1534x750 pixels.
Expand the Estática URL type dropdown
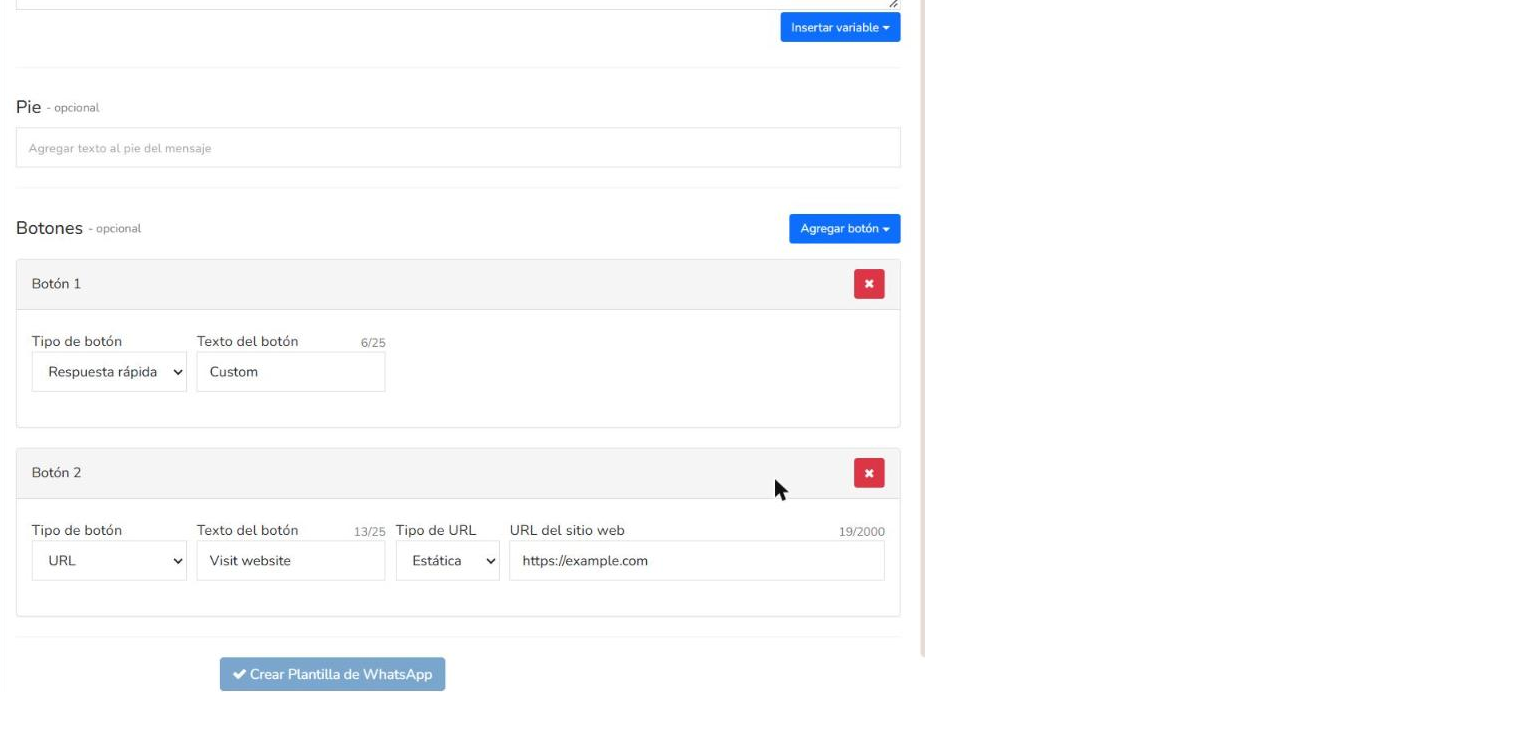point(448,561)
